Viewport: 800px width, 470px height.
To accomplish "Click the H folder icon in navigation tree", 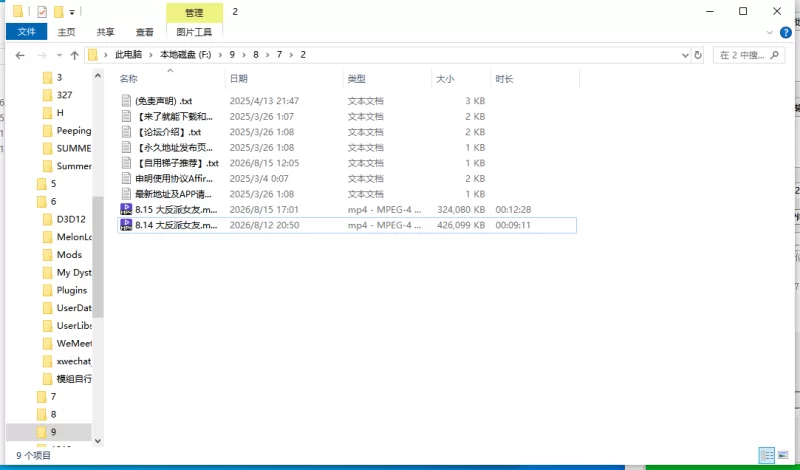I will 47,113.
